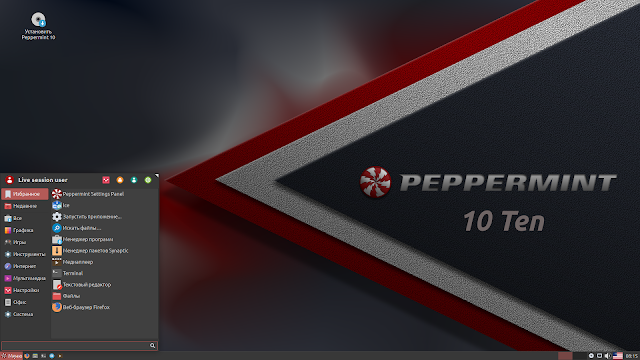Viewport: 640px width, 360px height.
Task: Open Peppermint Settings Panel from favorites
Action: [104, 194]
